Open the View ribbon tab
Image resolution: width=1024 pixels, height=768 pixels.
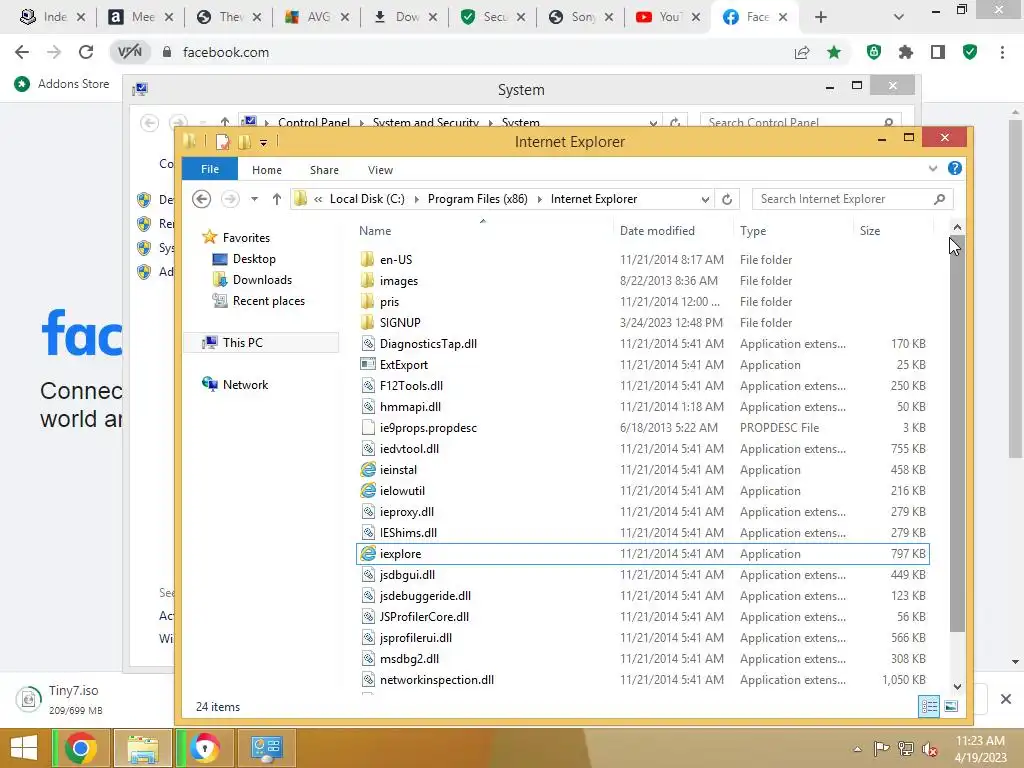click(380, 170)
